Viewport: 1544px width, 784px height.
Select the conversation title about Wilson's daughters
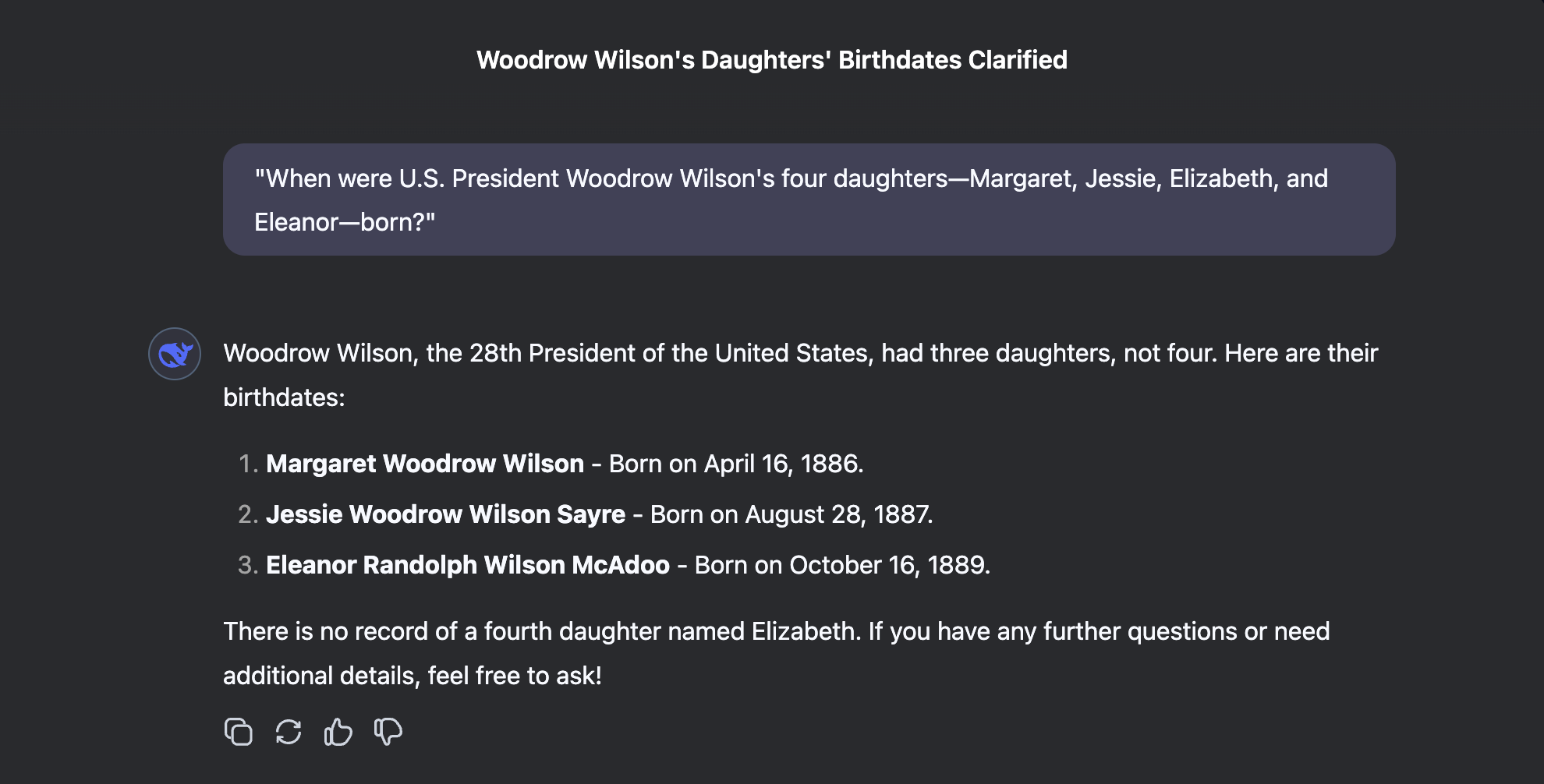point(772,60)
